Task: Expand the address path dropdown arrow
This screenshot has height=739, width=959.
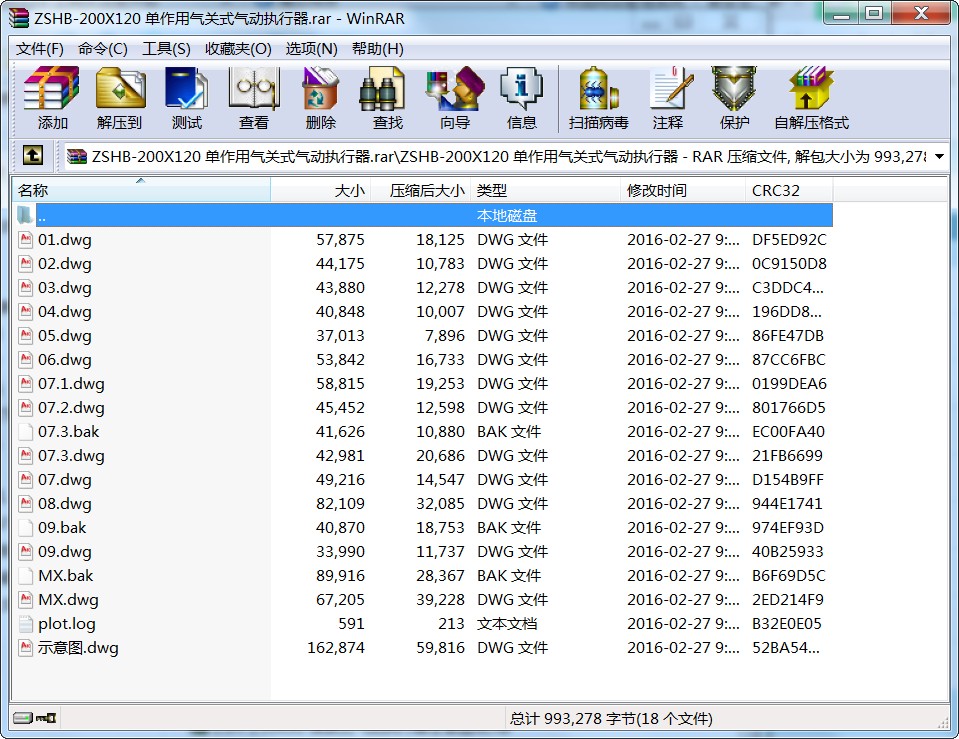Action: point(939,157)
